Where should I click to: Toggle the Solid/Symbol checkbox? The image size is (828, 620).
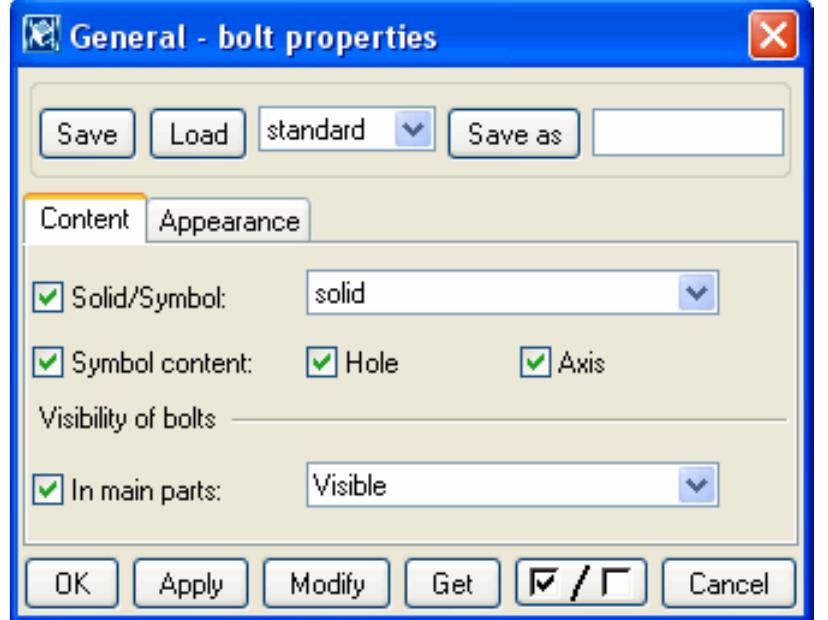coord(45,298)
